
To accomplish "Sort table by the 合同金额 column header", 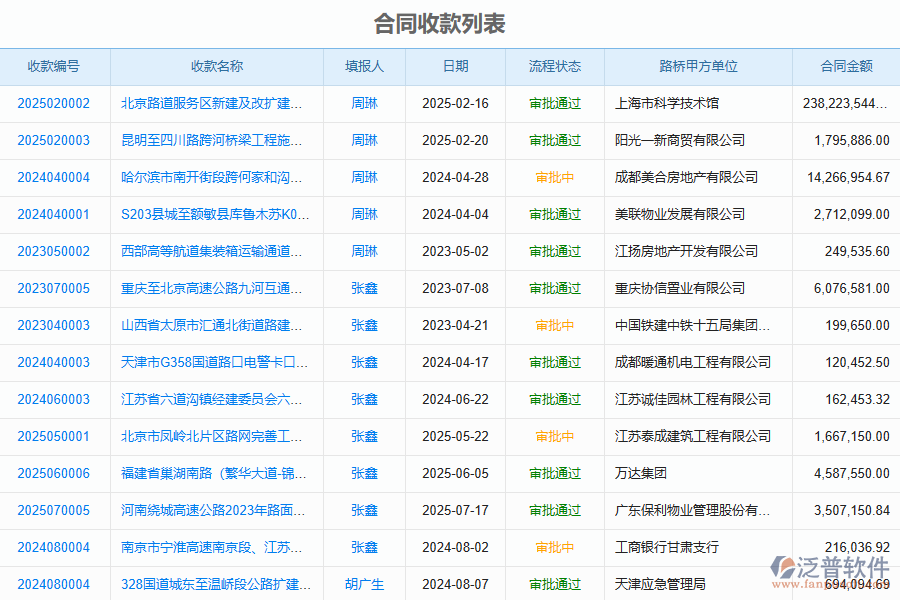I will [846, 66].
